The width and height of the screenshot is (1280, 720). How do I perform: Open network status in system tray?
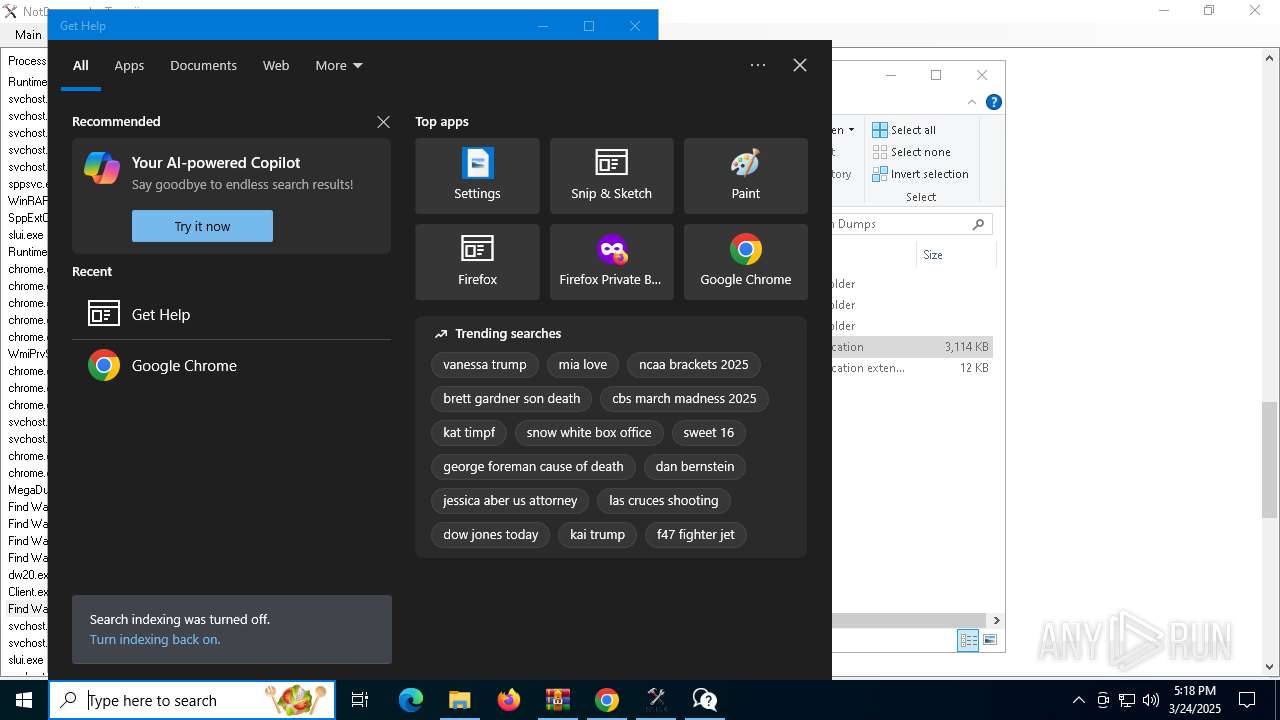pos(1127,700)
